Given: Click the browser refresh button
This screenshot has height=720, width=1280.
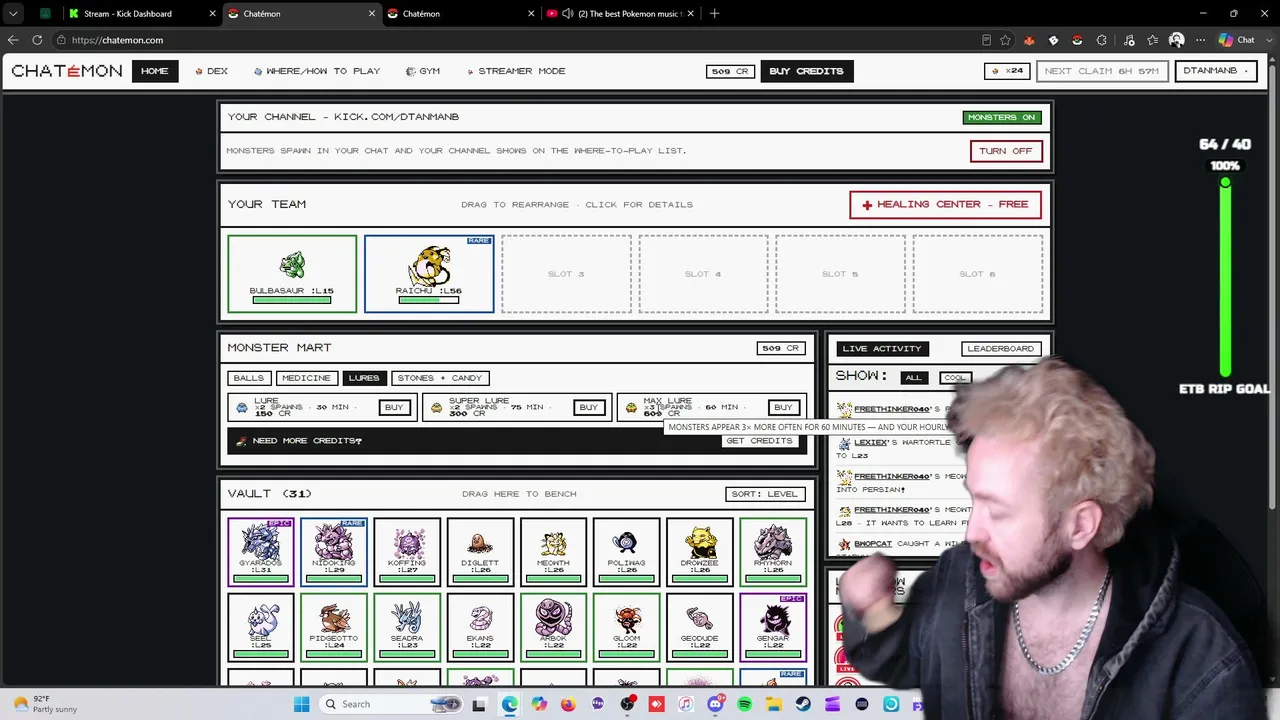Looking at the screenshot, I should (37, 40).
